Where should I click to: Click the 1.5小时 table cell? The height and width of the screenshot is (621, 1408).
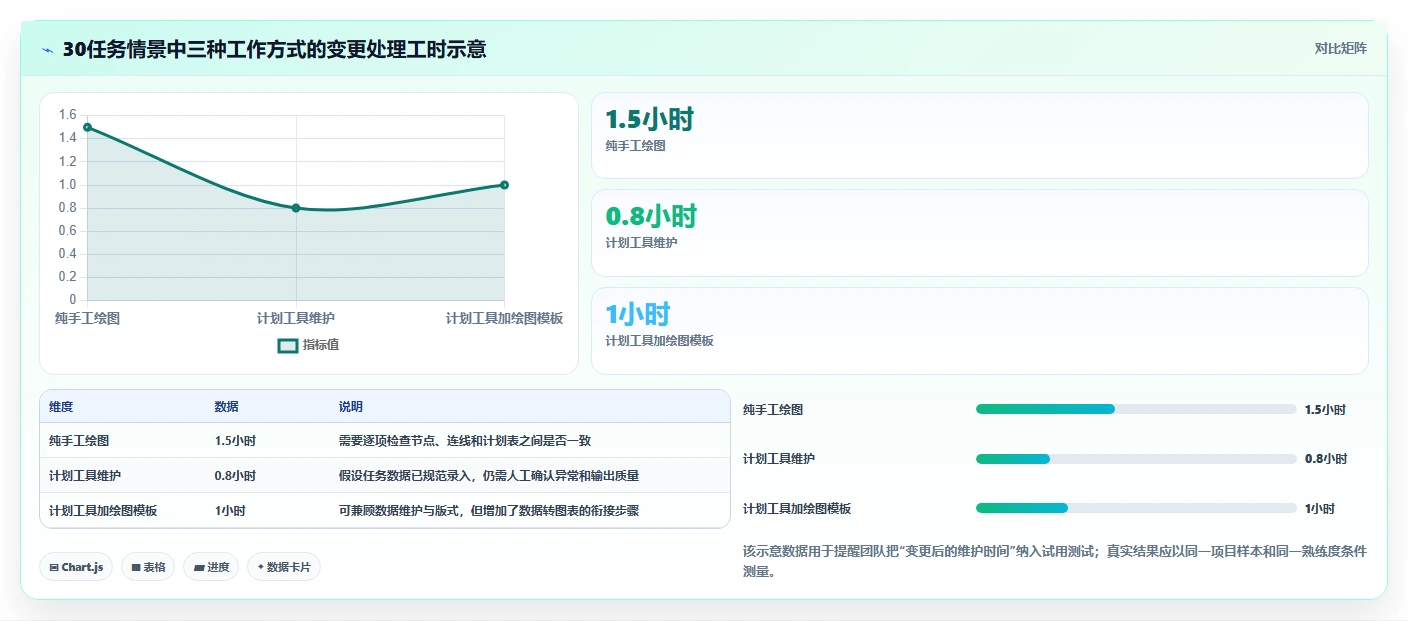coord(235,441)
